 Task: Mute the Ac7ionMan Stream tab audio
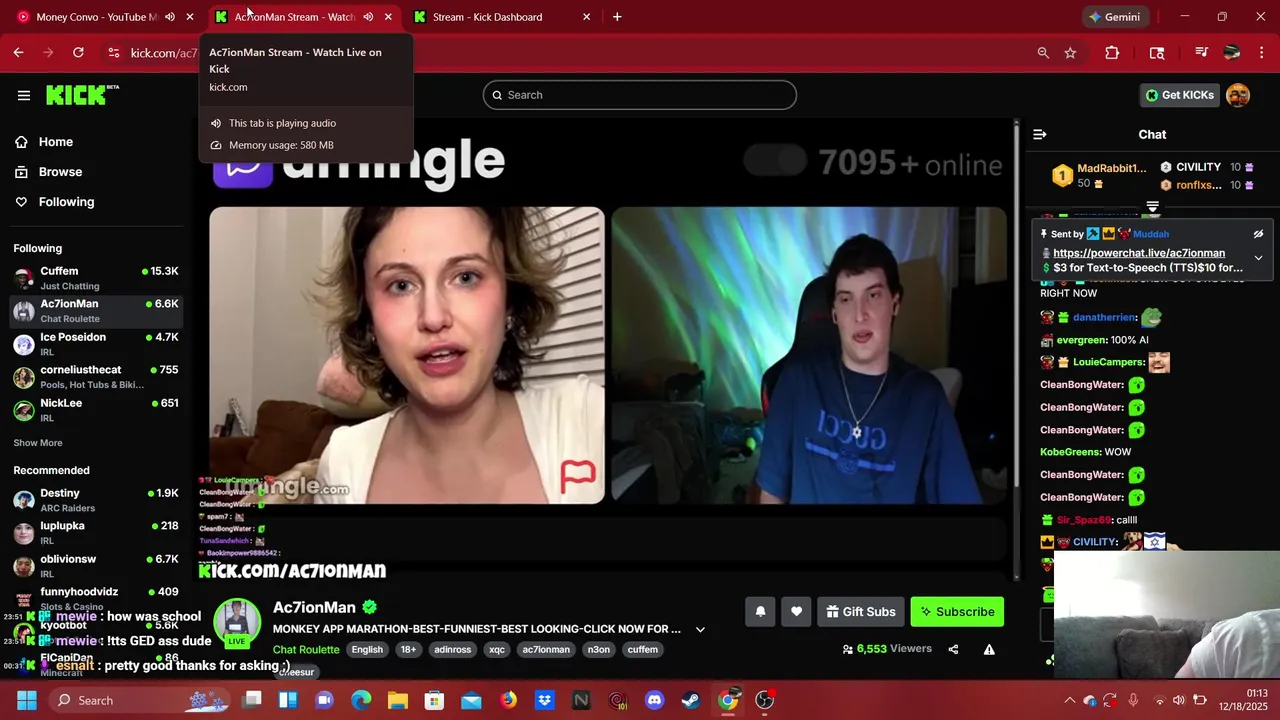point(368,17)
